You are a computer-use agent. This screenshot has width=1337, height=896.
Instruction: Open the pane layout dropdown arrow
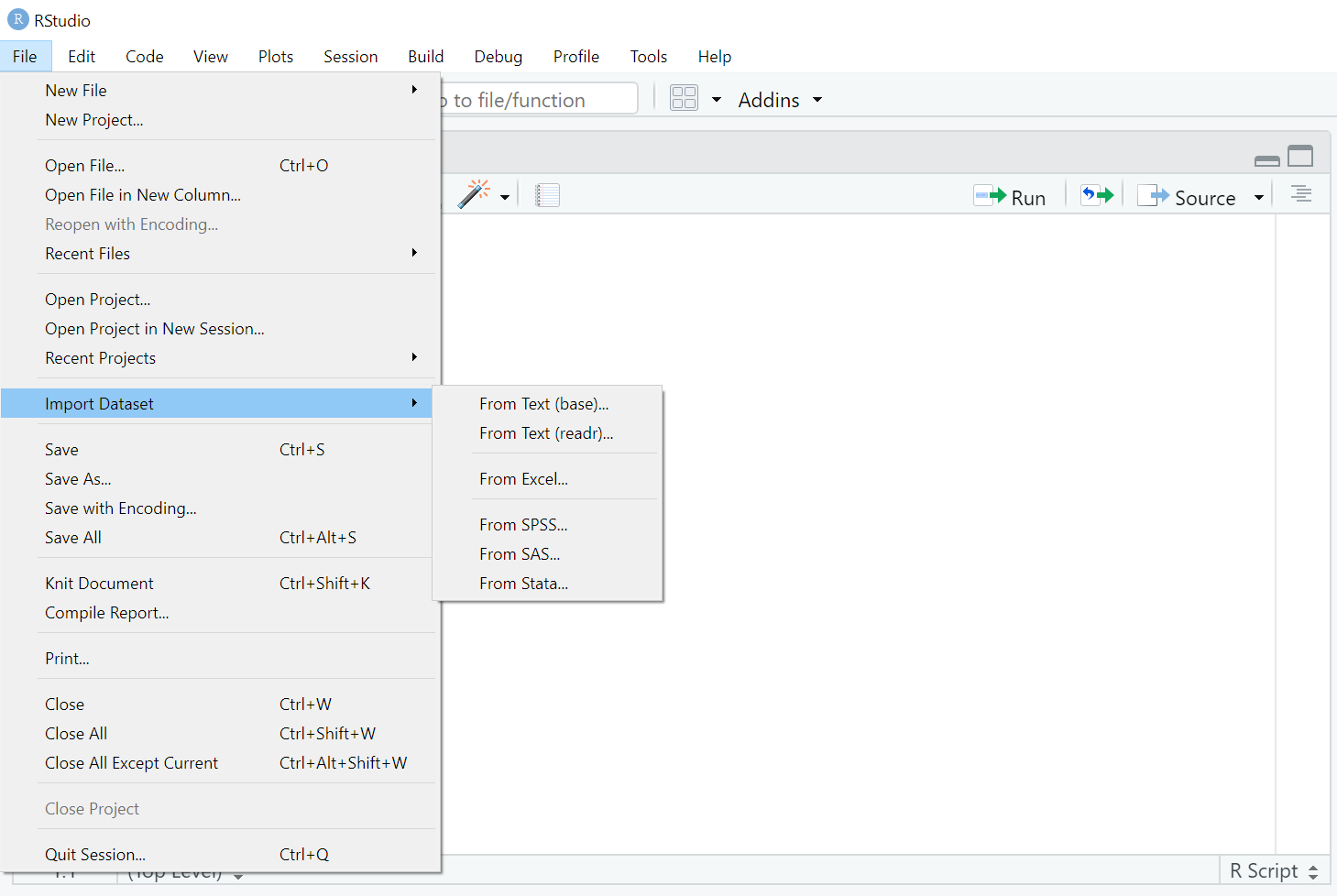coord(717,99)
